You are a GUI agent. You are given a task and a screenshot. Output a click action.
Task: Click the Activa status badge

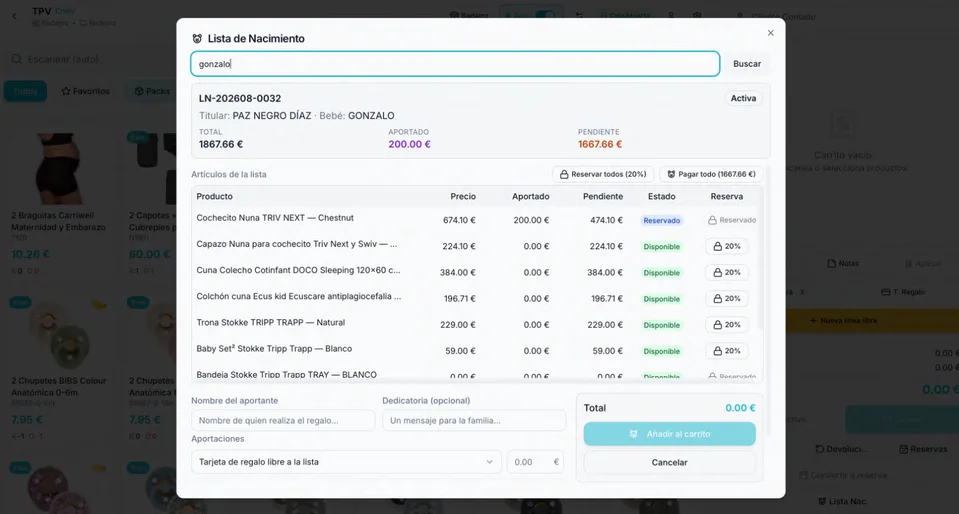pos(744,98)
